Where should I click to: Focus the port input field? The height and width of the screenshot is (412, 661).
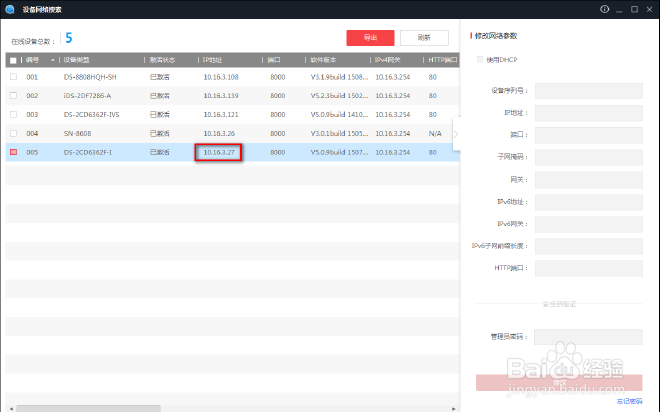pos(588,135)
